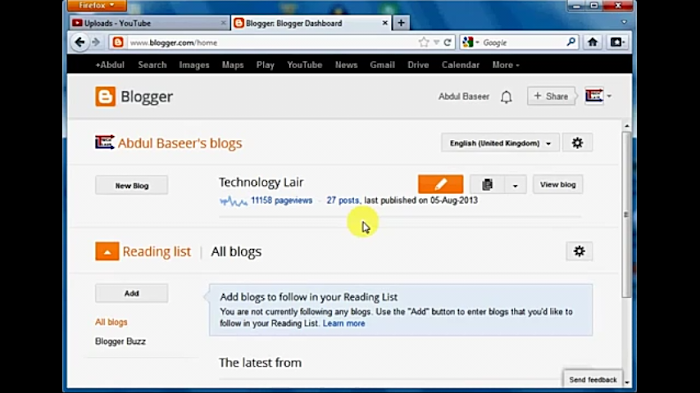The height and width of the screenshot is (393, 700).
Task: Open YouTube in the Google bar
Action: (x=304, y=65)
